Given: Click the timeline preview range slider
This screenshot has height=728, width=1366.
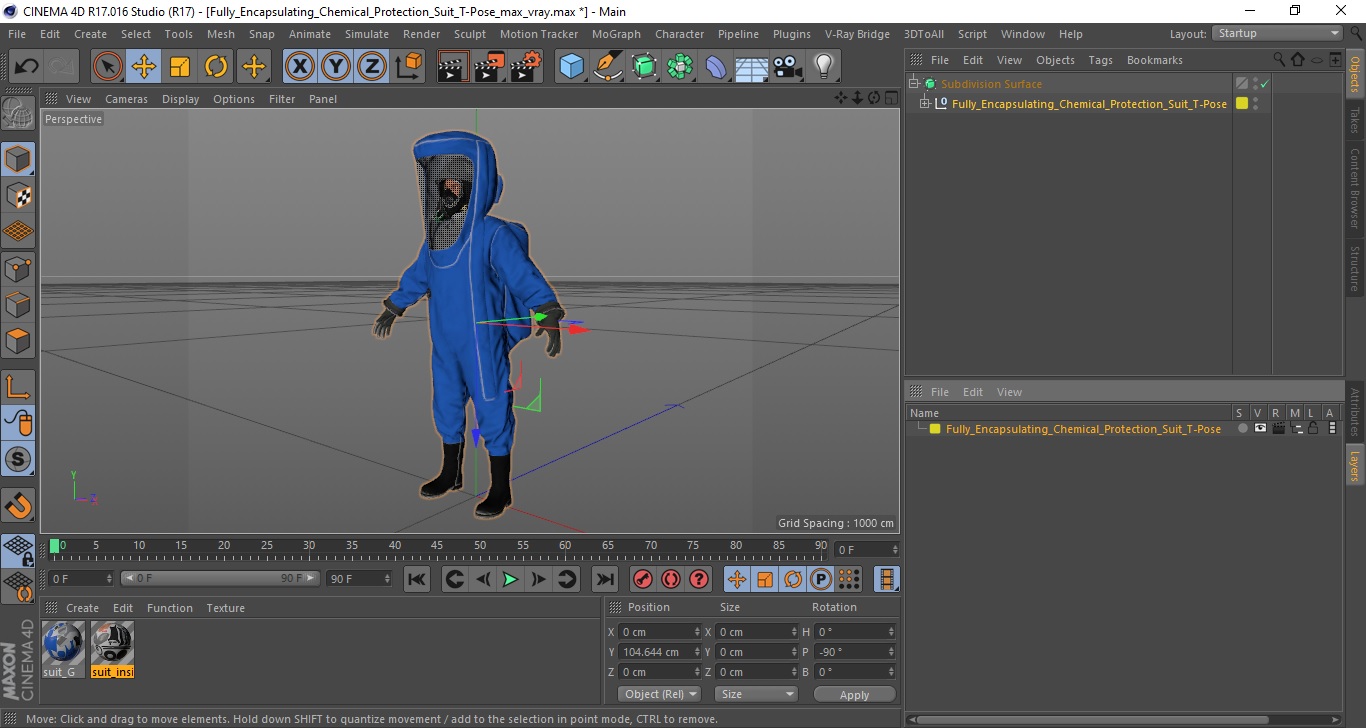Looking at the screenshot, I should click(x=220, y=579).
